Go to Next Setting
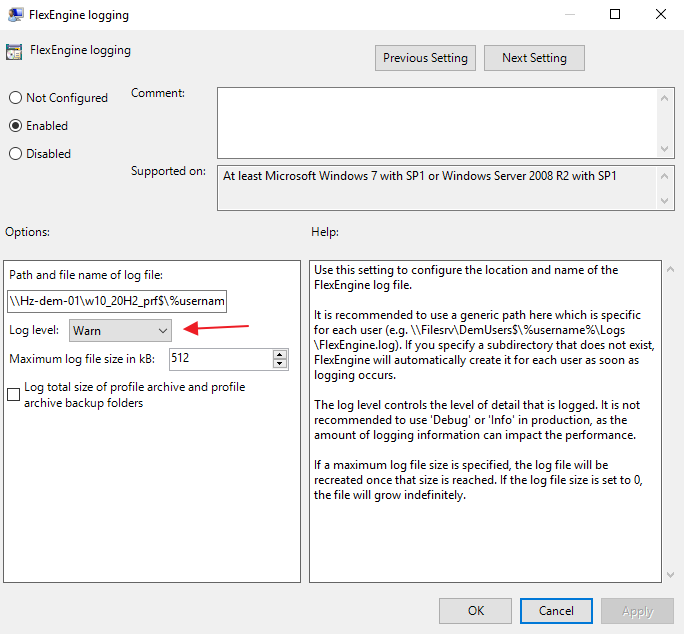The image size is (684, 634). click(x=534, y=58)
